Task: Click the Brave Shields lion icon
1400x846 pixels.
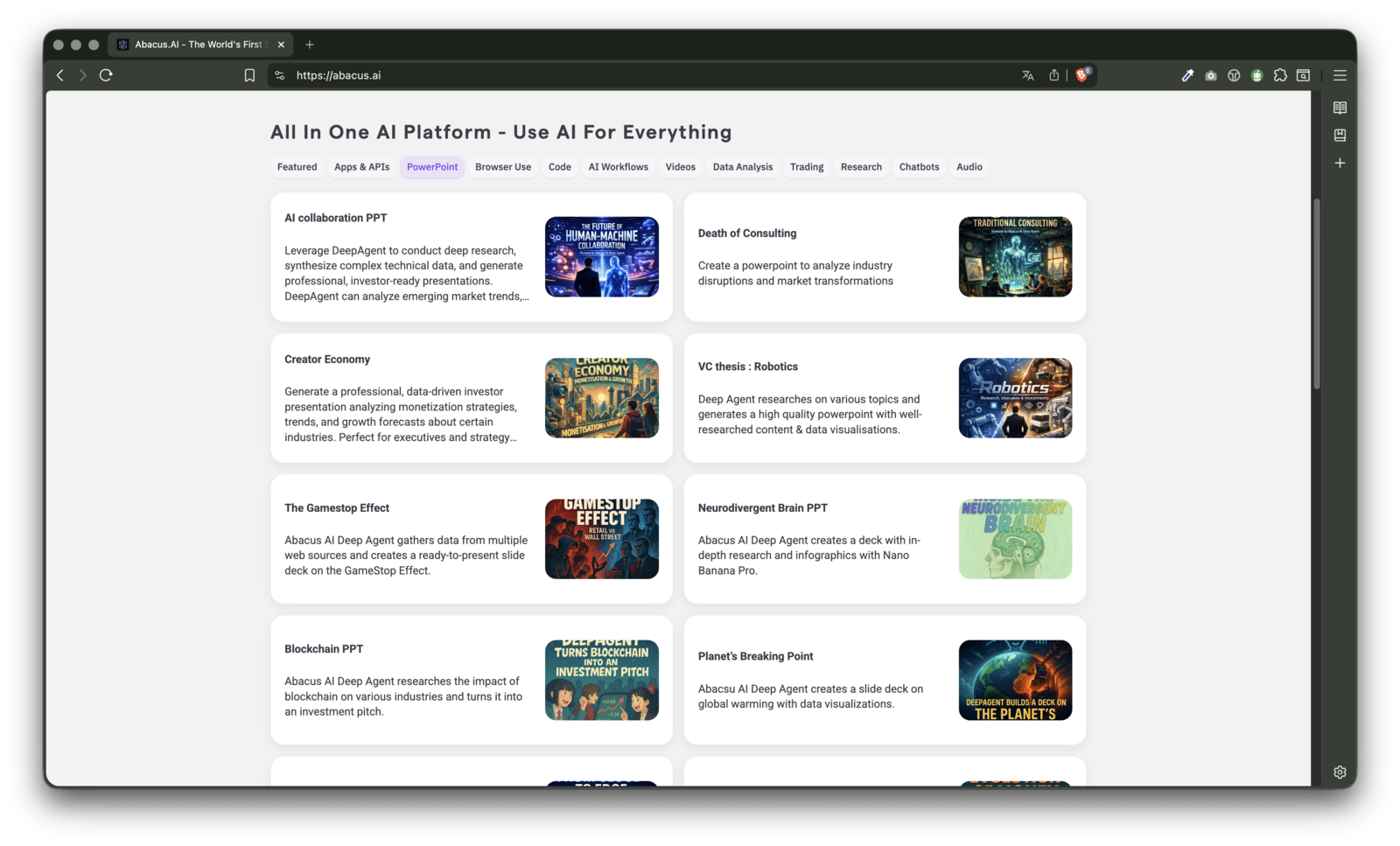Action: [x=1082, y=75]
